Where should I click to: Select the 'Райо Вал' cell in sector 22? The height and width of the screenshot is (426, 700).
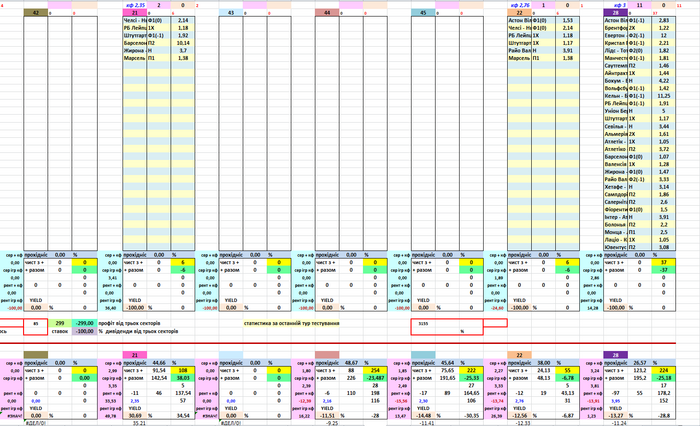[x=520, y=50]
